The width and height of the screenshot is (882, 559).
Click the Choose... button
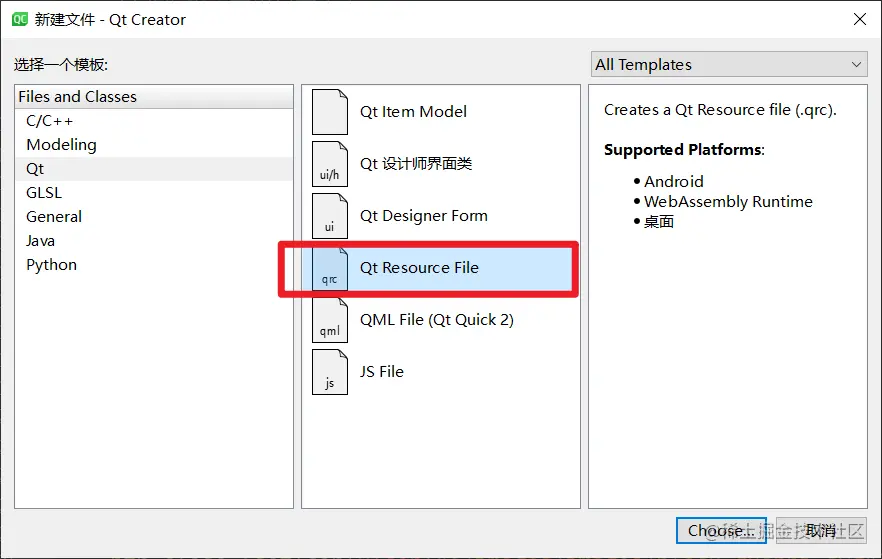[x=721, y=530]
